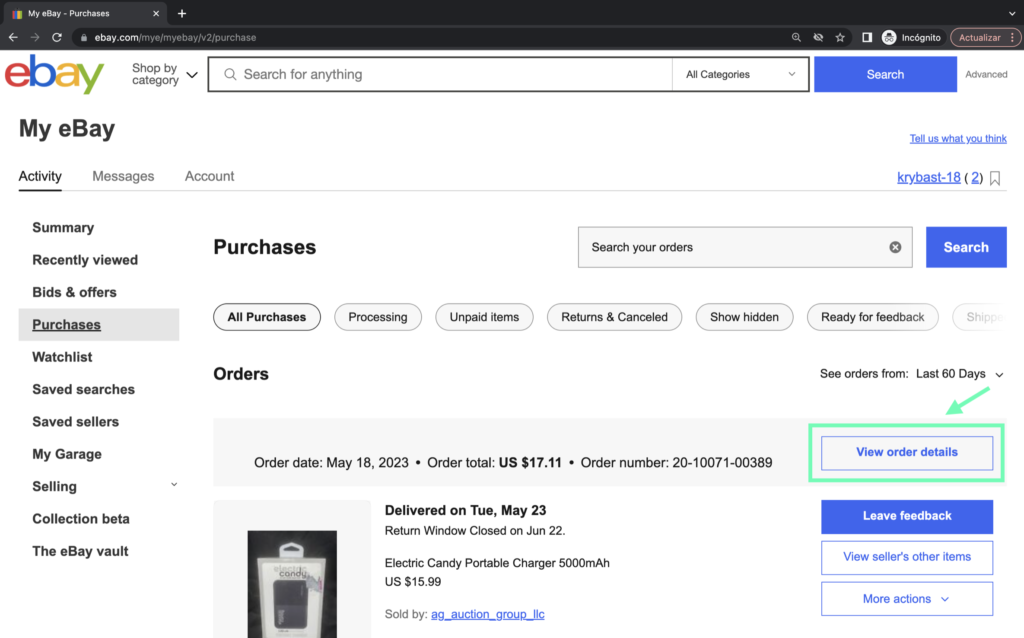Switch to the Account tab
The height and width of the screenshot is (638, 1024).
click(209, 176)
